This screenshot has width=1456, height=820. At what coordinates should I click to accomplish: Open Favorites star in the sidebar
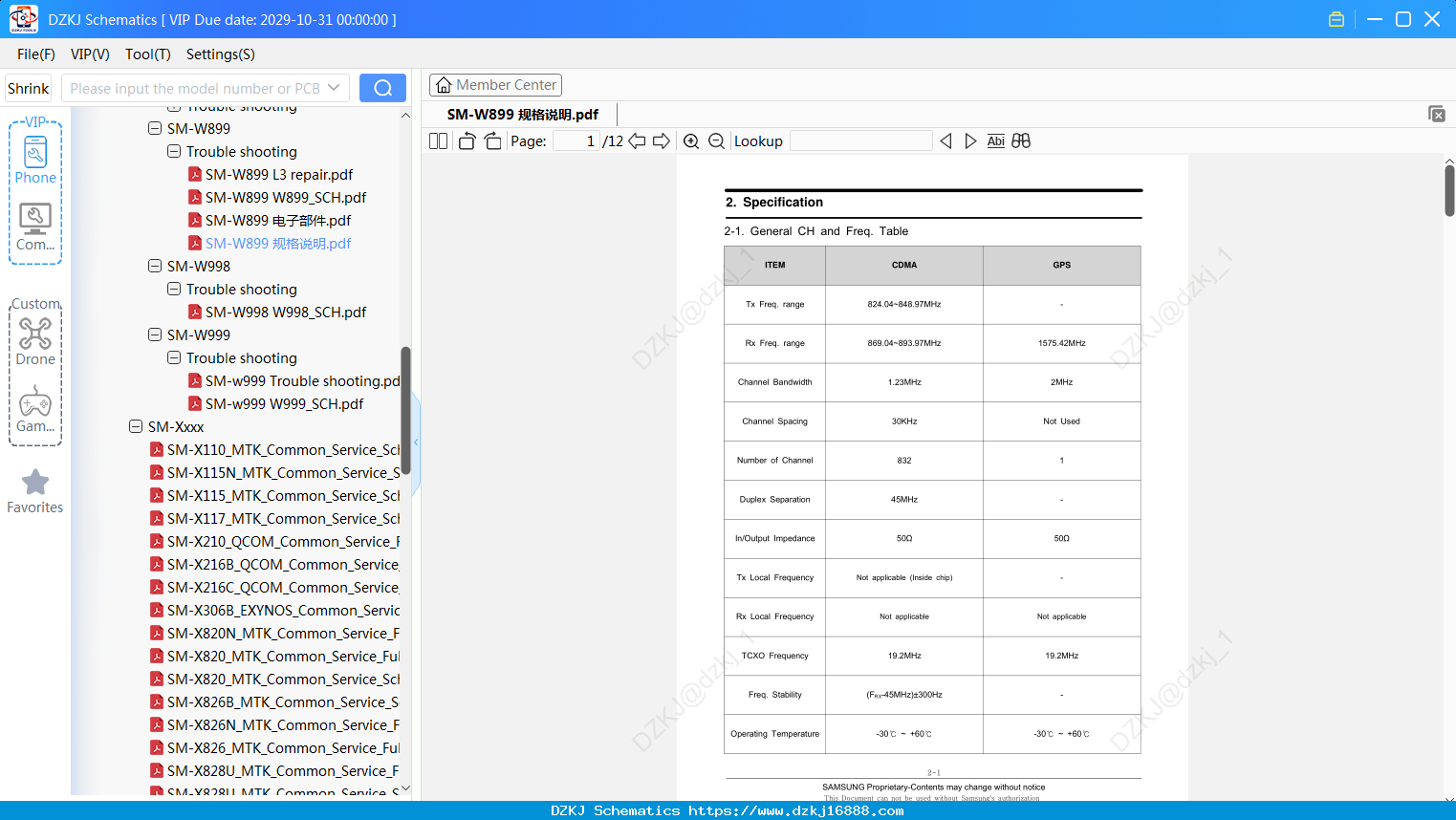(35, 491)
